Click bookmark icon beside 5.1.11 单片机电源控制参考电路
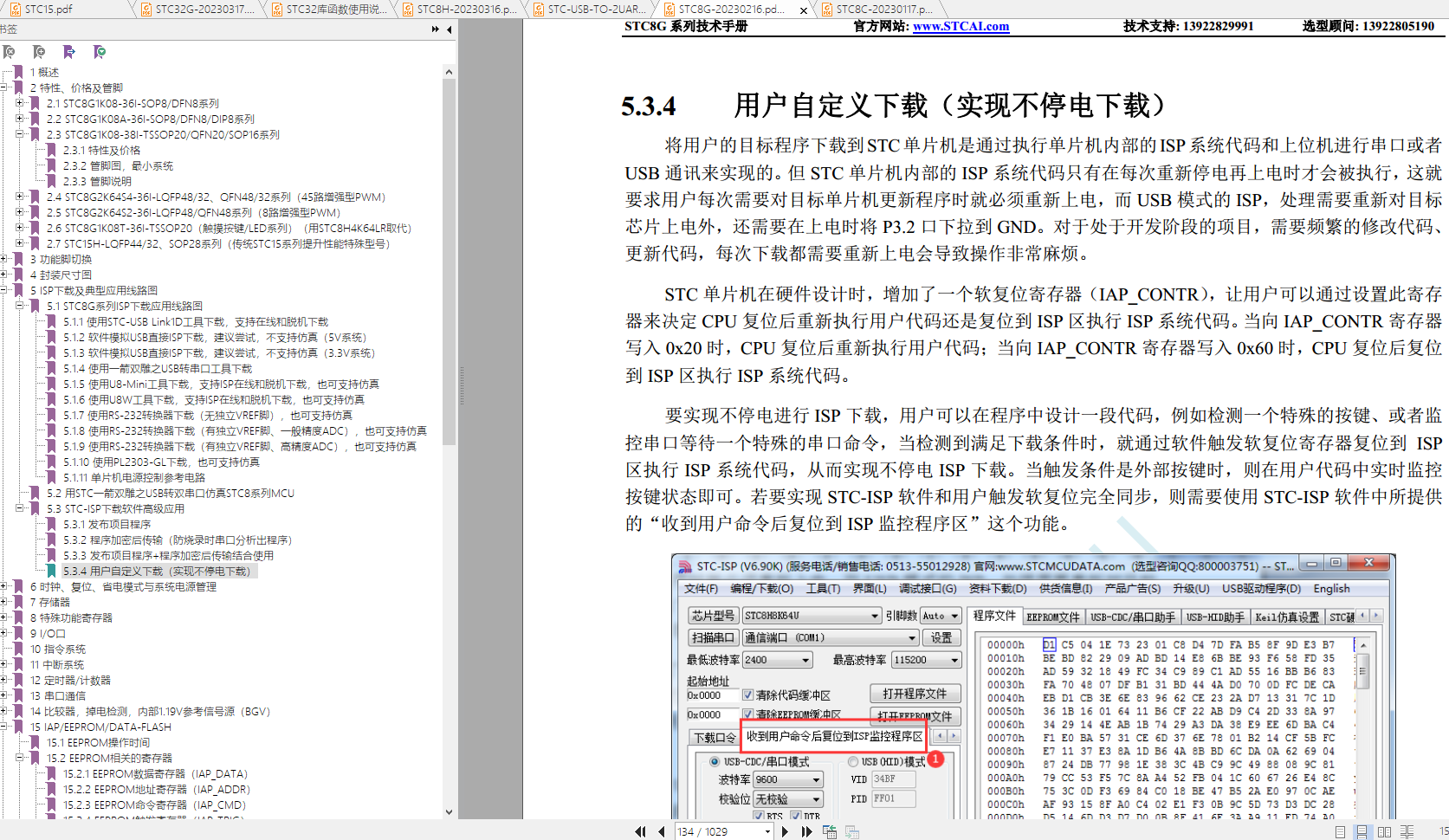This screenshot has height=840, width=1449. click(51, 477)
